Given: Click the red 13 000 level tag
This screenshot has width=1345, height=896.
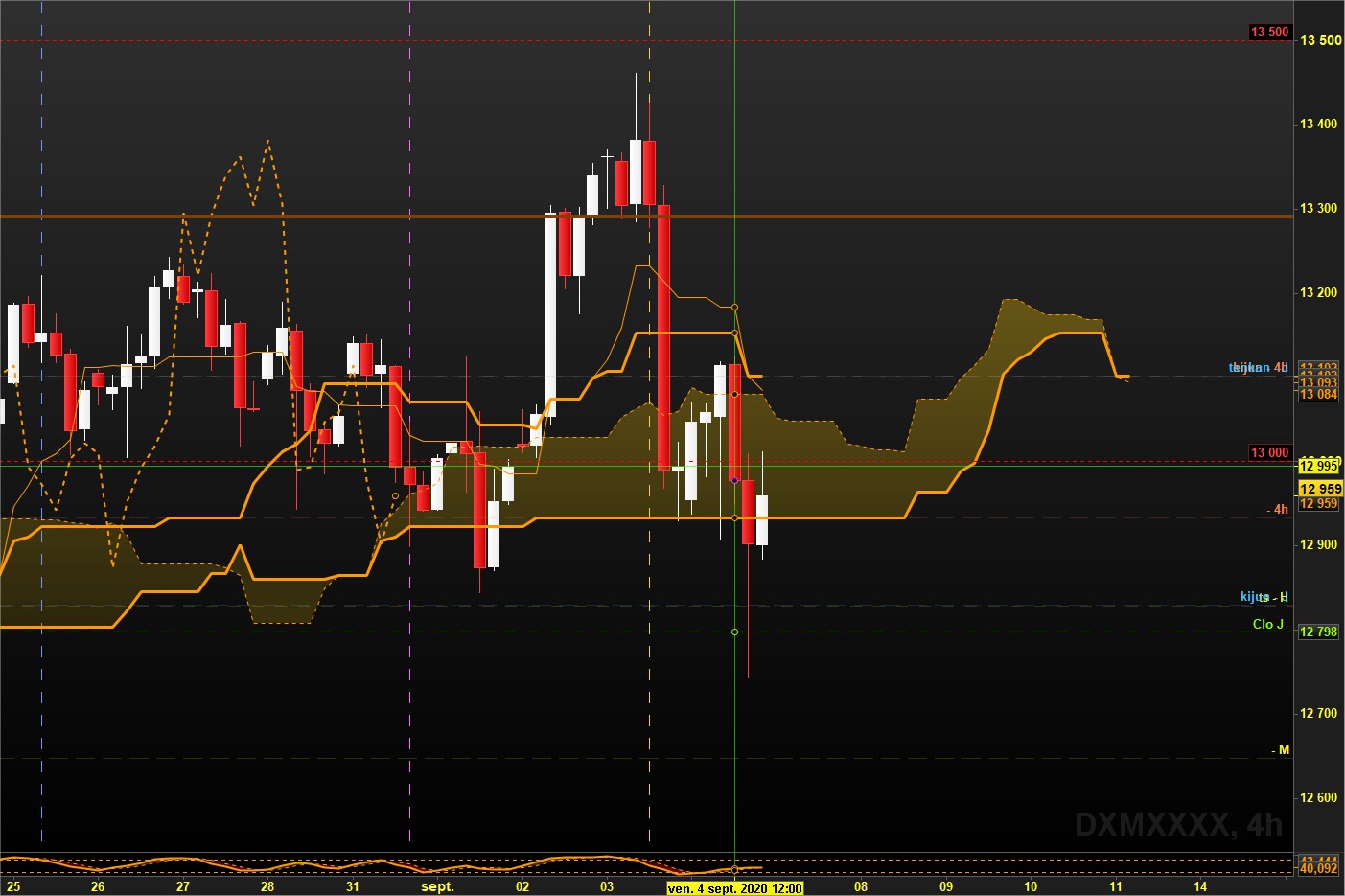Looking at the screenshot, I should click(x=1269, y=452).
